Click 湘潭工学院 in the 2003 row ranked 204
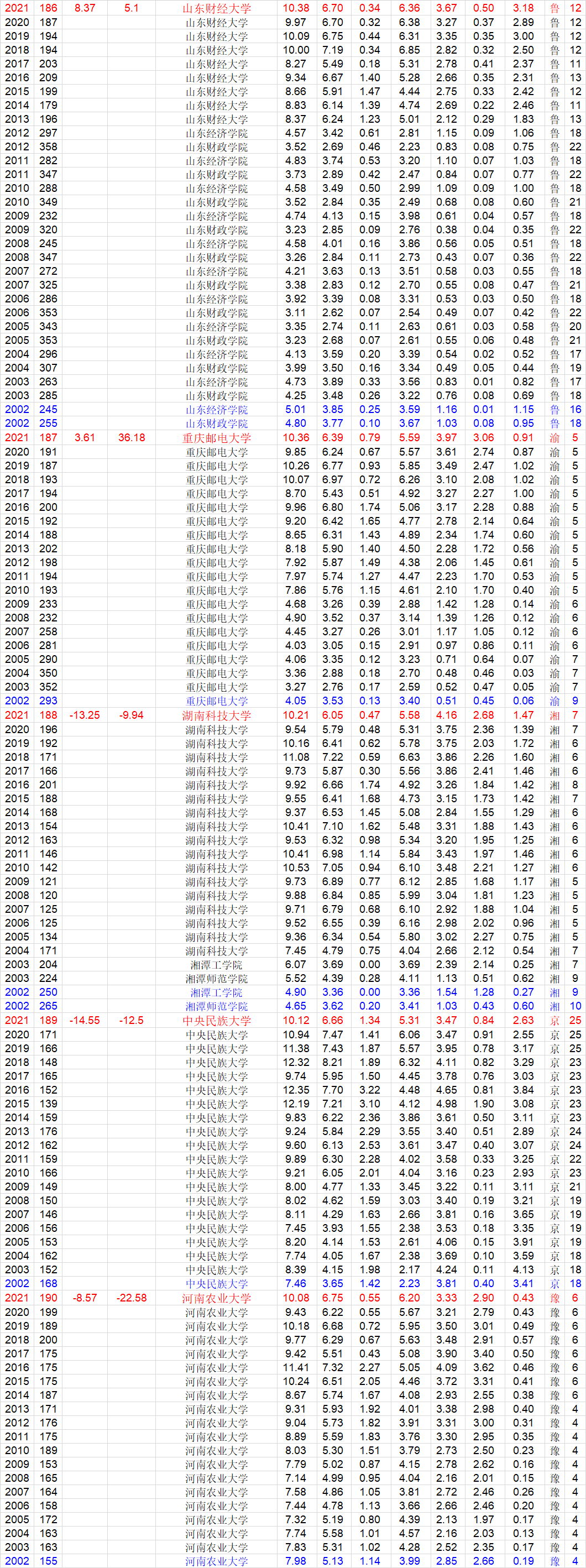Image resolution: width=586 pixels, height=1568 pixels. (217, 965)
